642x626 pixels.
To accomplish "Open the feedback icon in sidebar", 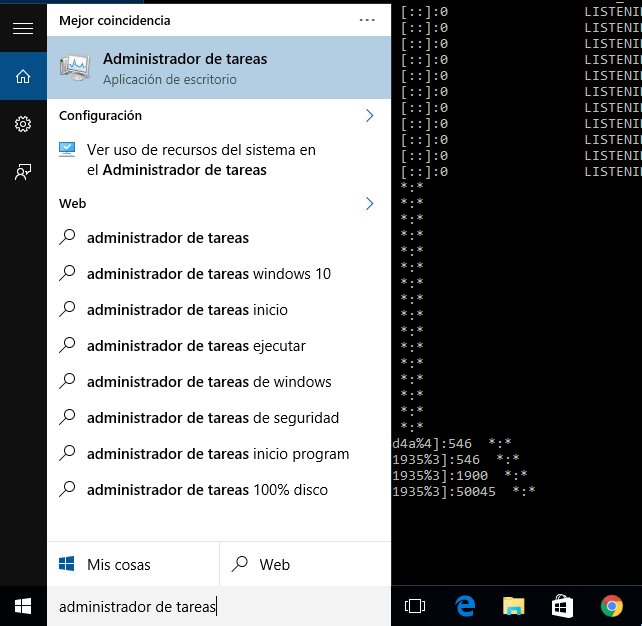I will [23, 172].
